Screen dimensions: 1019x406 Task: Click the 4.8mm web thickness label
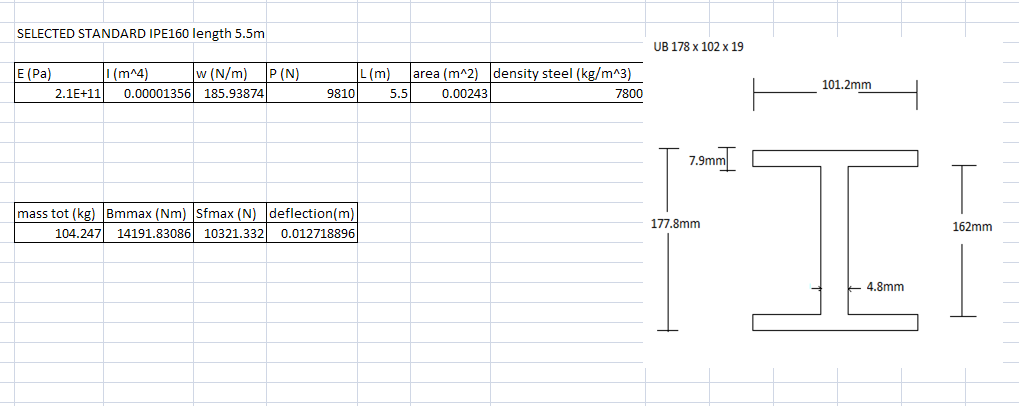click(x=885, y=286)
